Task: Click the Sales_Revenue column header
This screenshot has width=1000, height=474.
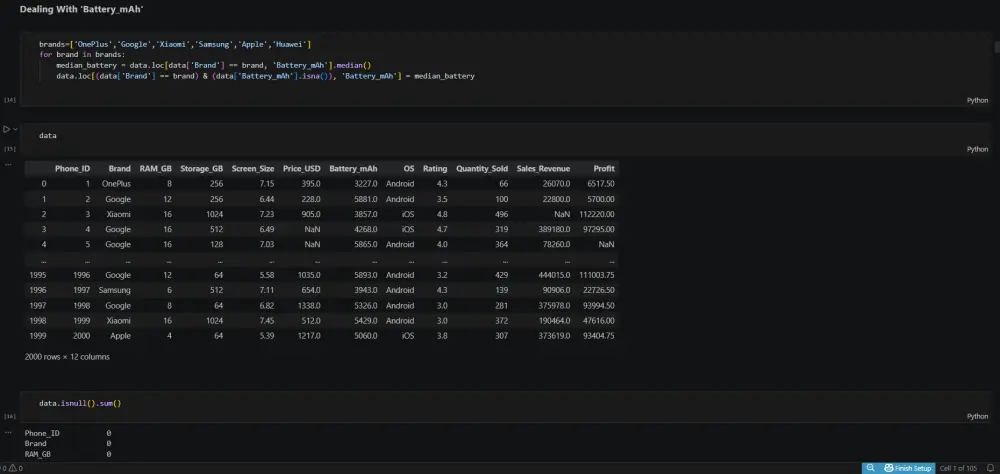Action: [x=543, y=168]
